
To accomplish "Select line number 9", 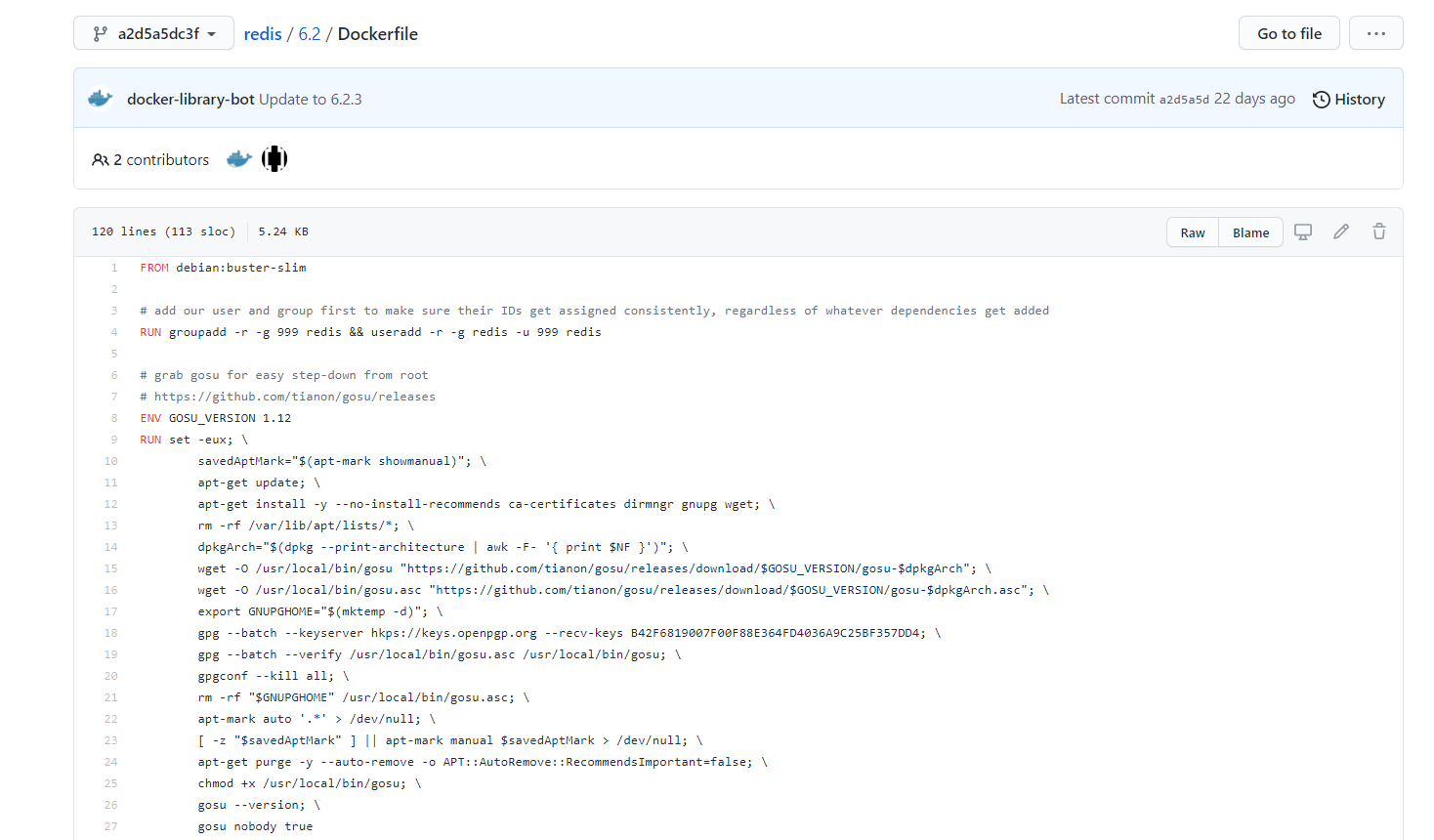I will [x=113, y=440].
